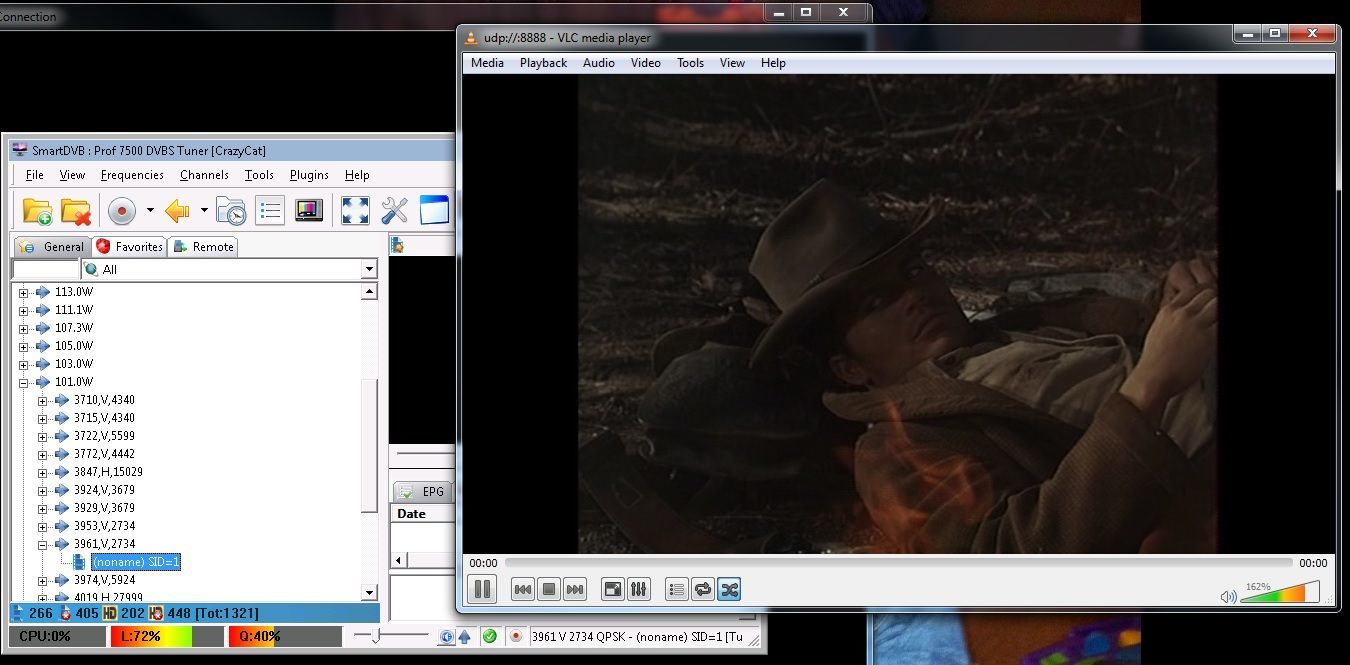1350x665 pixels.
Task: Click VLC previous media button
Action: tap(522, 590)
